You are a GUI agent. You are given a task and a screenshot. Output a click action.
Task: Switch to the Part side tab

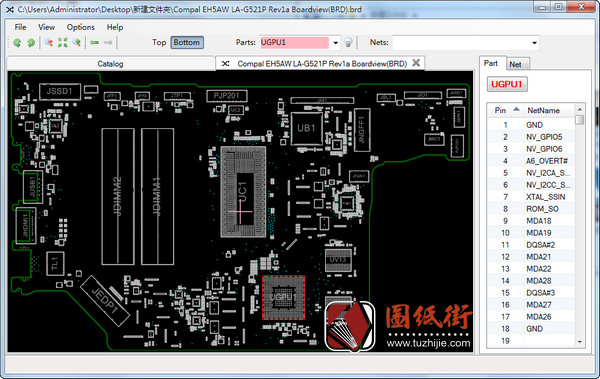tap(491, 63)
